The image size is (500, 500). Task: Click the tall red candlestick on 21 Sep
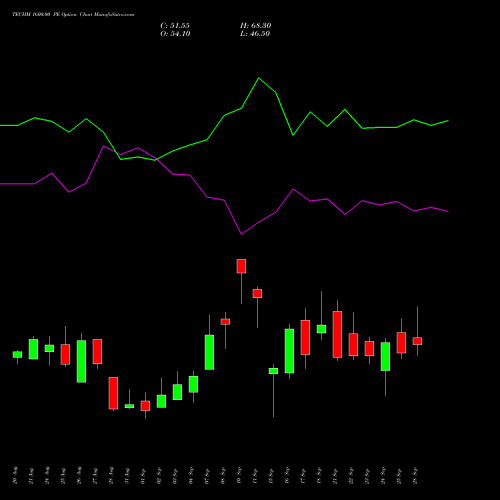tap(337, 334)
